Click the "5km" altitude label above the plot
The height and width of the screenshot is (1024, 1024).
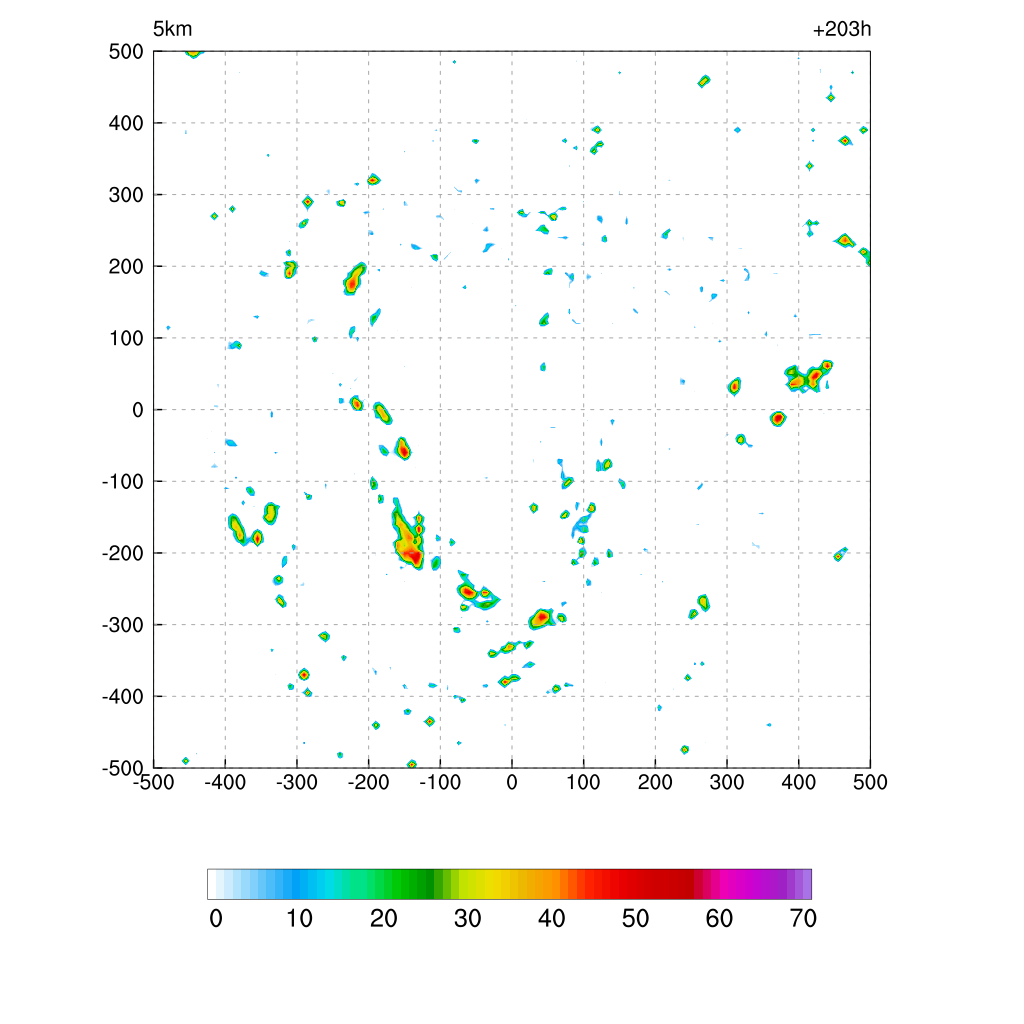(x=172, y=29)
